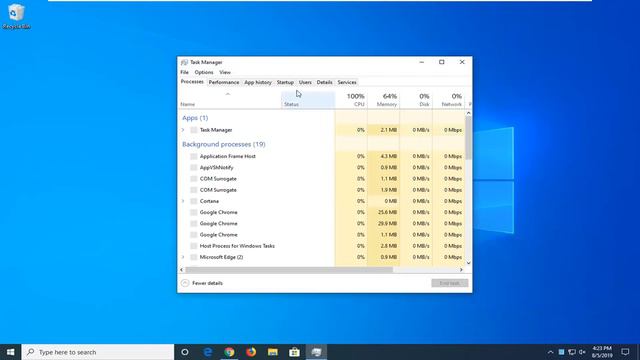Click the Cortana 0 MB memory cell
The height and width of the screenshot is (360, 640).
tap(384, 201)
